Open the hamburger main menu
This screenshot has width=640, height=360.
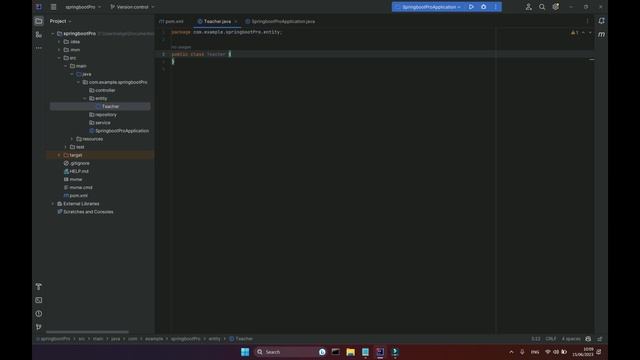(x=53, y=7)
